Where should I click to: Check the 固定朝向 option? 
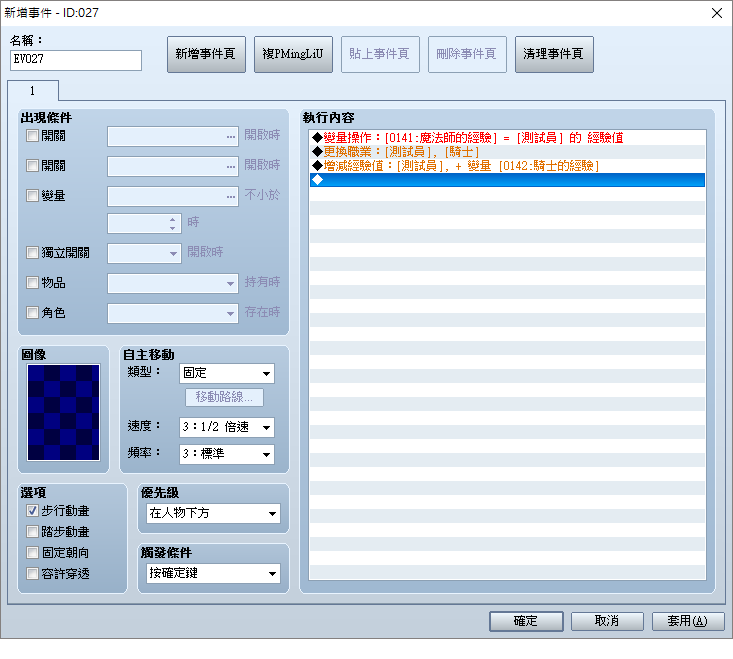coord(32,553)
